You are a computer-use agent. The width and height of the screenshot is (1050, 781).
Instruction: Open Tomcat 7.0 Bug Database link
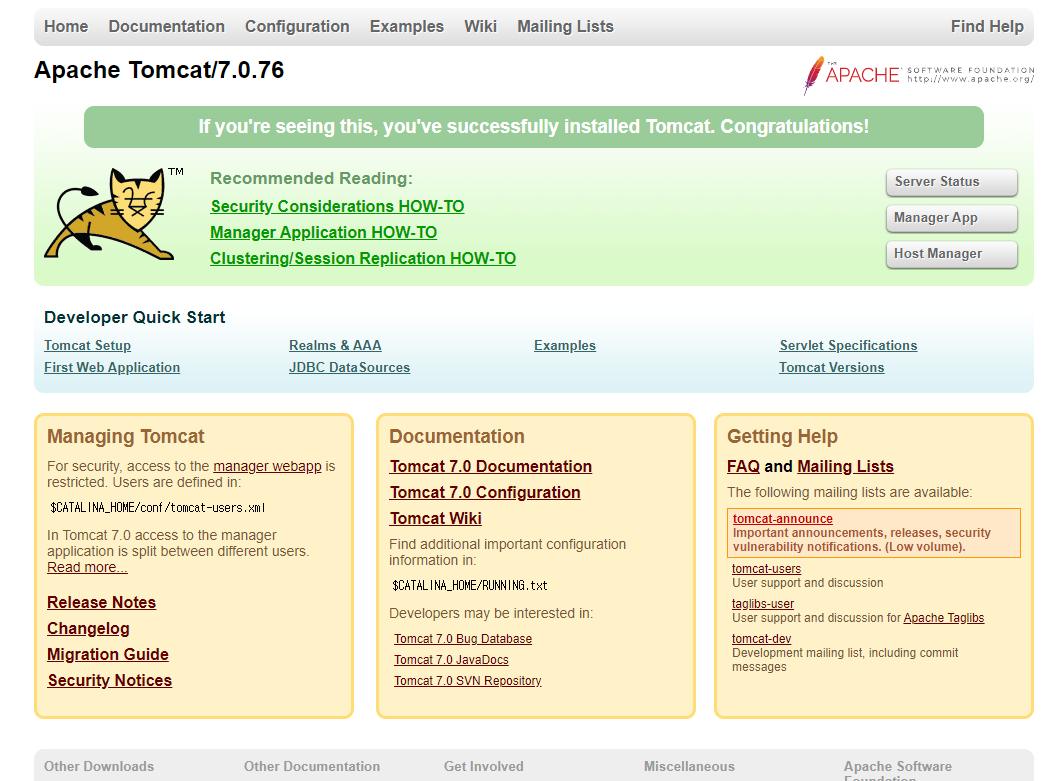(x=463, y=639)
